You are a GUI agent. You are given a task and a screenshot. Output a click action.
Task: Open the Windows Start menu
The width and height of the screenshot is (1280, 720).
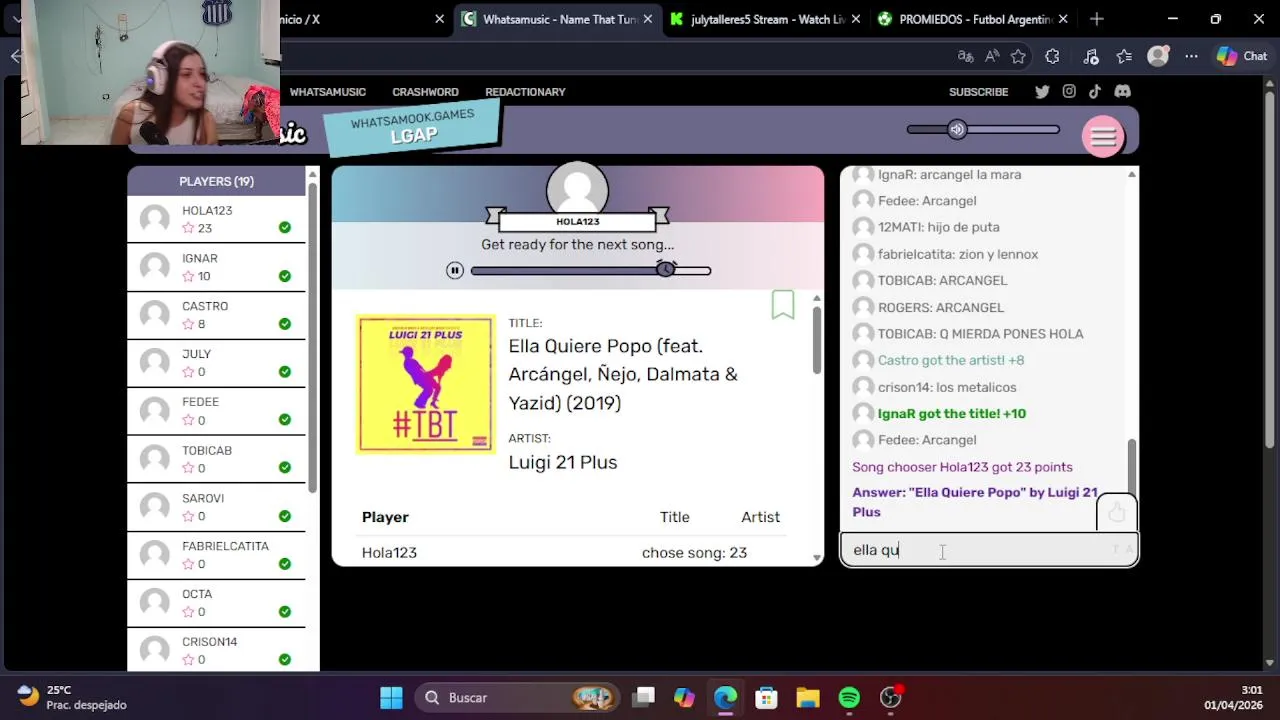pyautogui.click(x=391, y=697)
